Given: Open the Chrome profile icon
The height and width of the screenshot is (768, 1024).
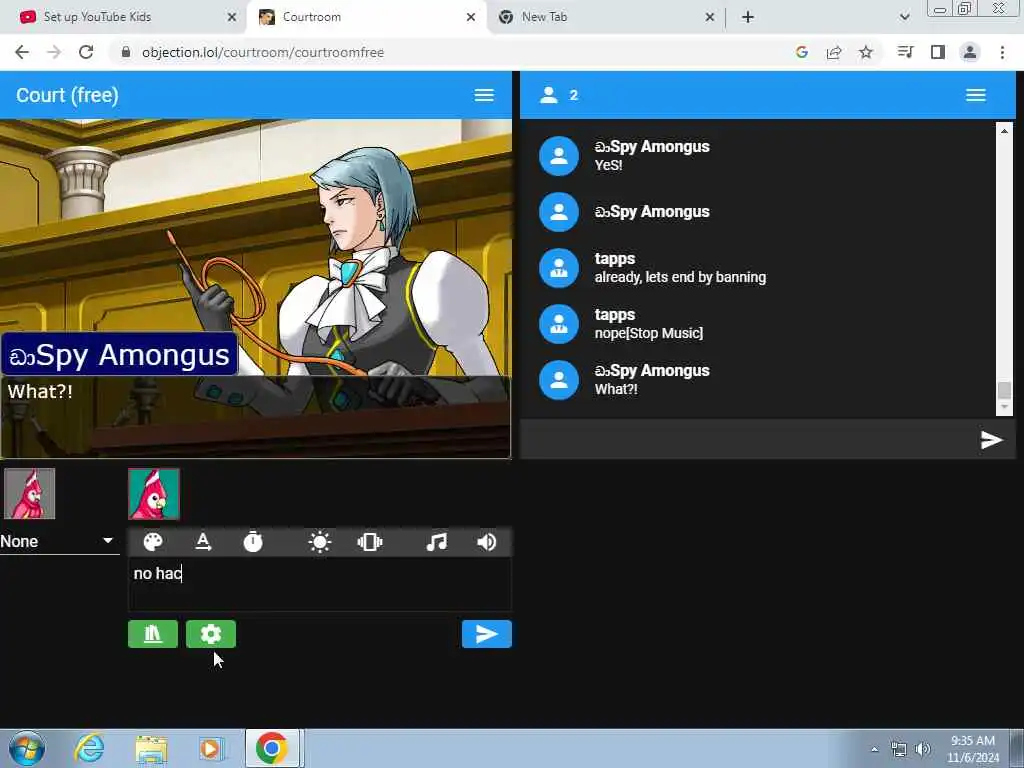Looking at the screenshot, I should (x=970, y=52).
